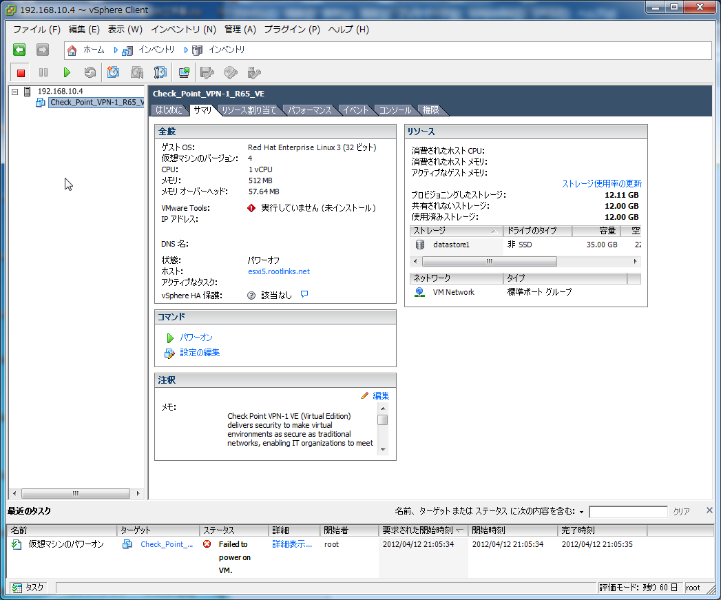Image resolution: width=721 pixels, height=600 pixels.
Task: Open the Home icon in the navigation bar
Action: (72, 50)
